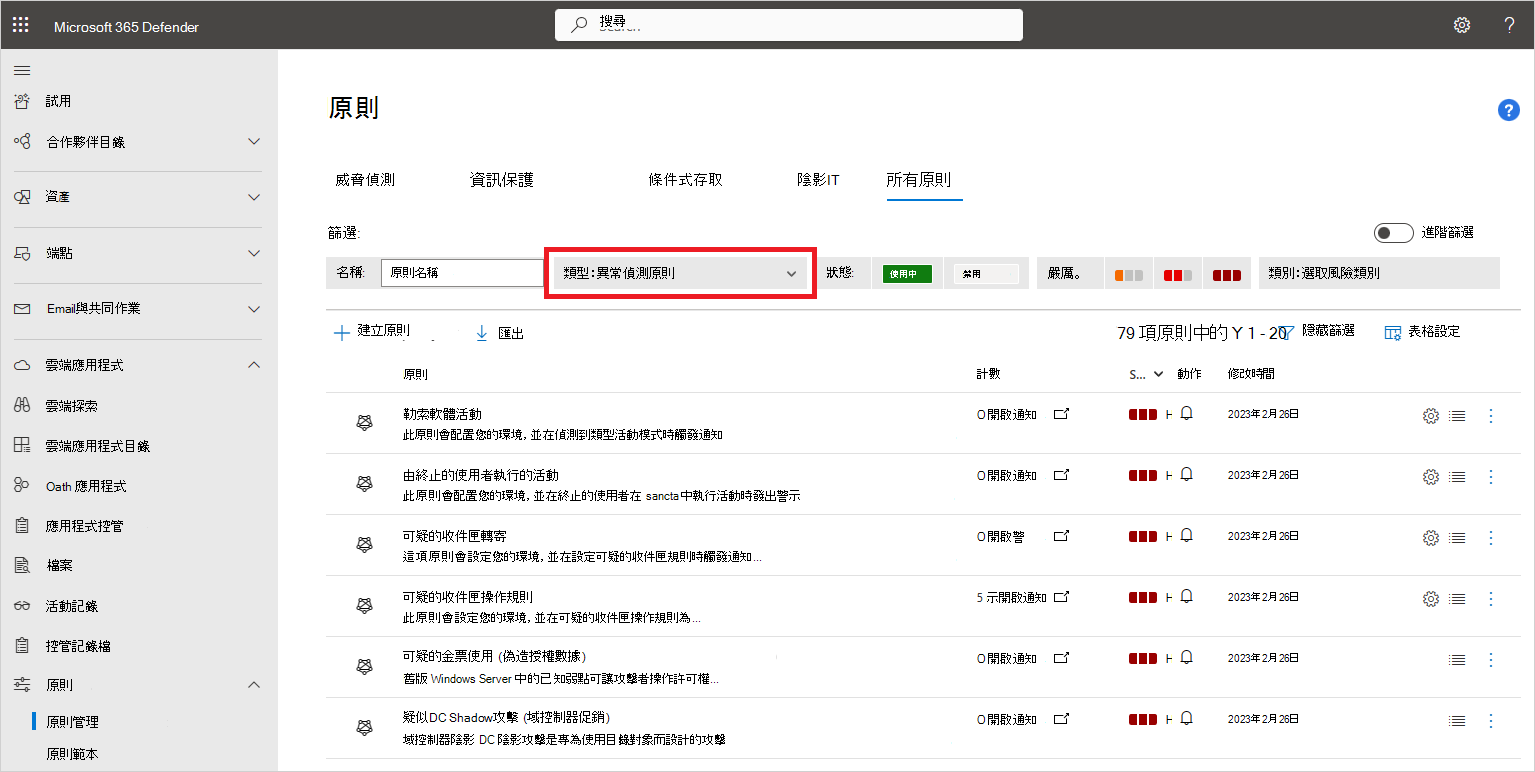Screen dimensions: 1535x772
Task: Open the help question mark in top bar
Action: tap(1509, 26)
